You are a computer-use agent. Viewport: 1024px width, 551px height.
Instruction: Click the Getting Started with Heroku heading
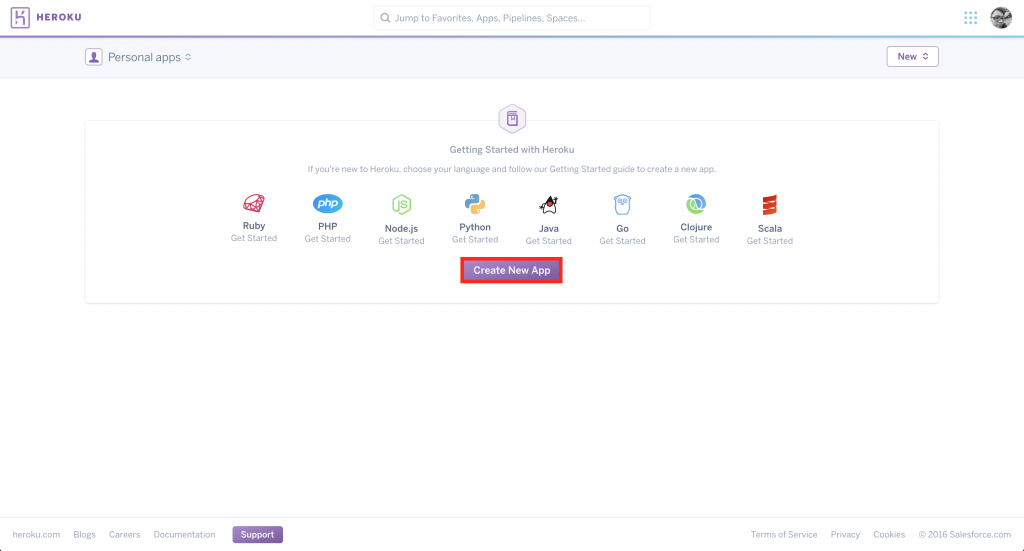pyautogui.click(x=511, y=150)
